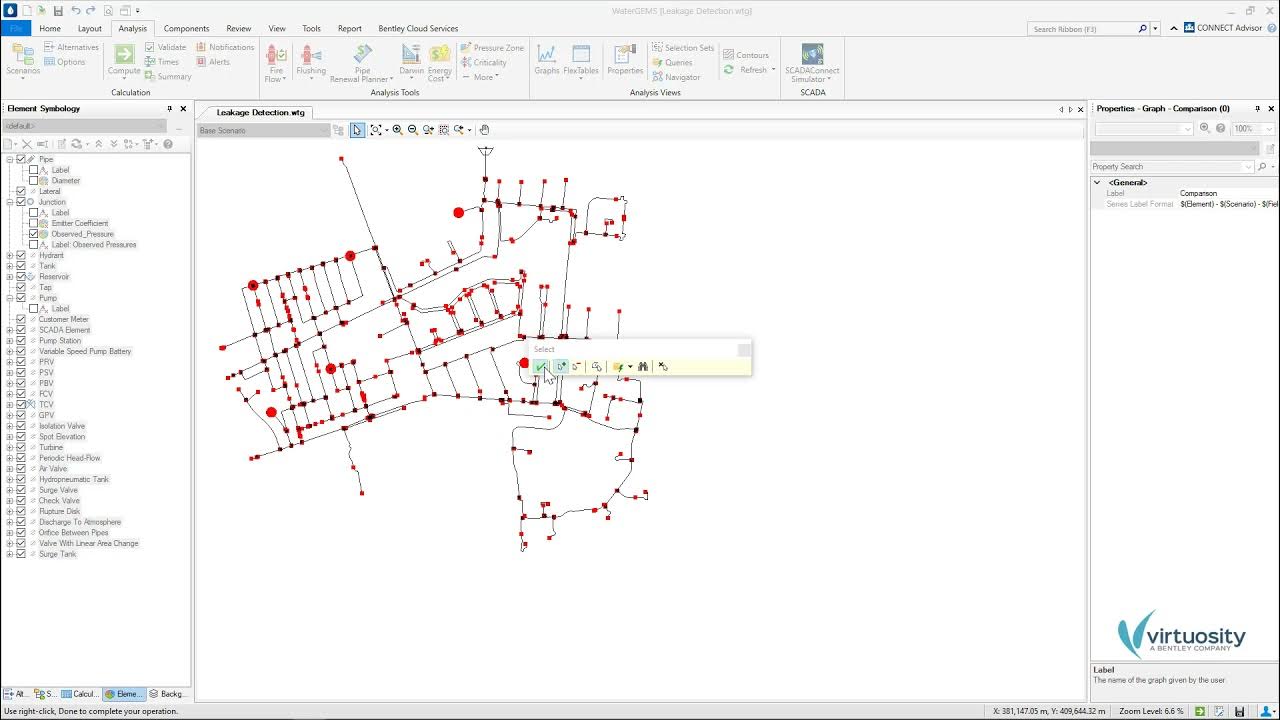1280x720 pixels.
Task: Select the Surge Tank tree row
Action: click(x=58, y=554)
